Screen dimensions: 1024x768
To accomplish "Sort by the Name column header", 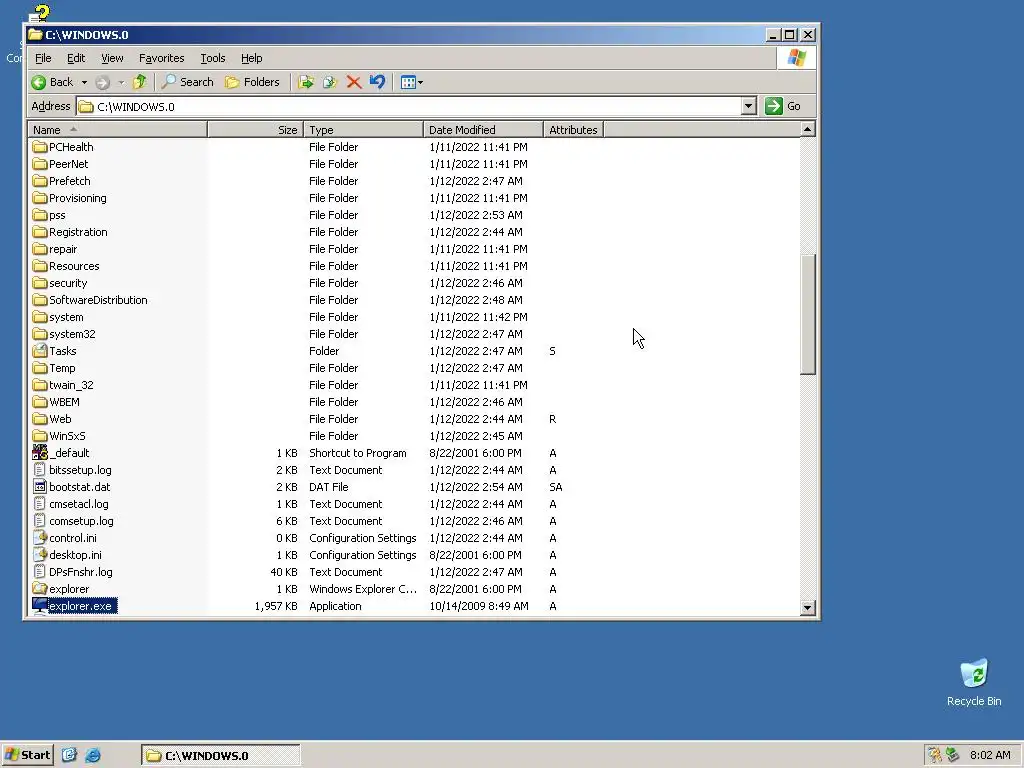I will (118, 130).
